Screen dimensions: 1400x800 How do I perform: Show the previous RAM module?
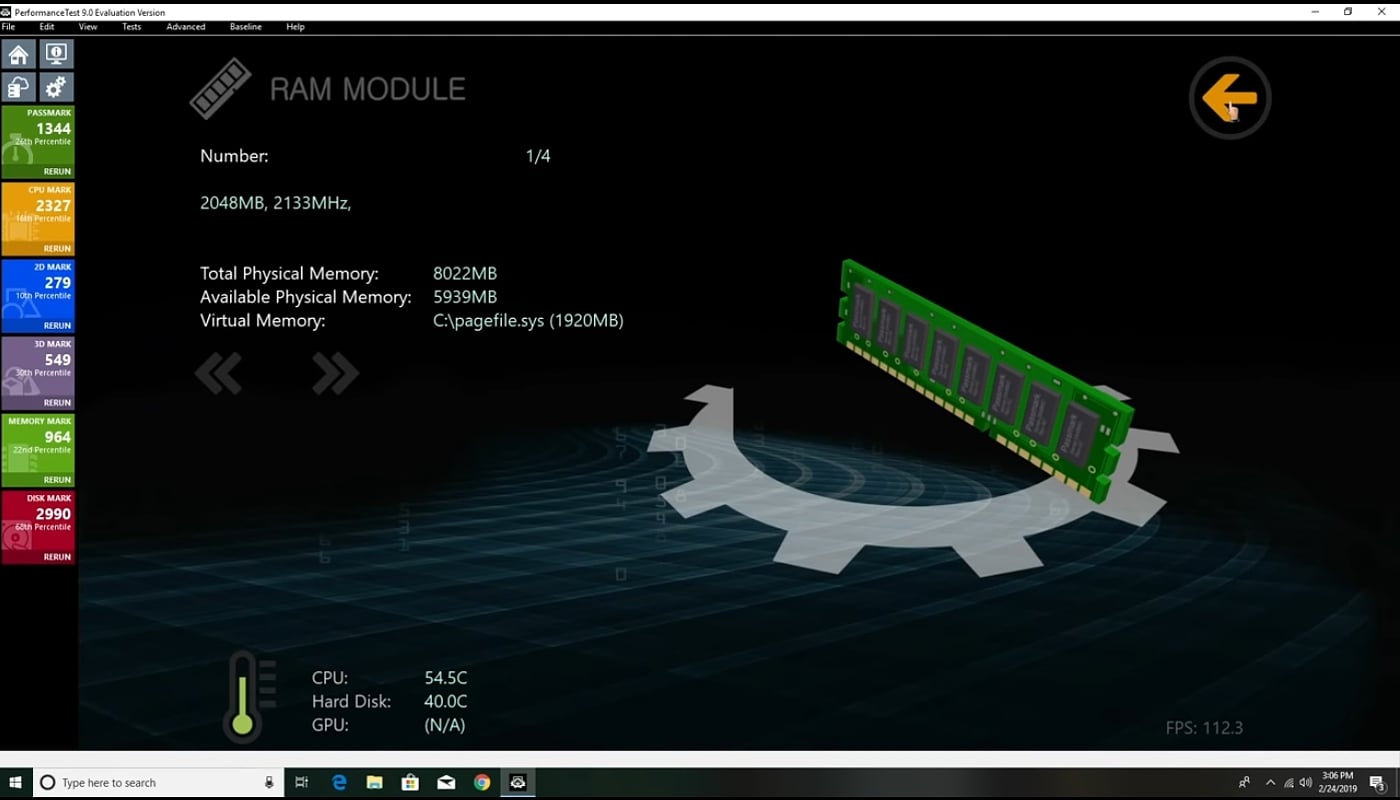(x=219, y=373)
